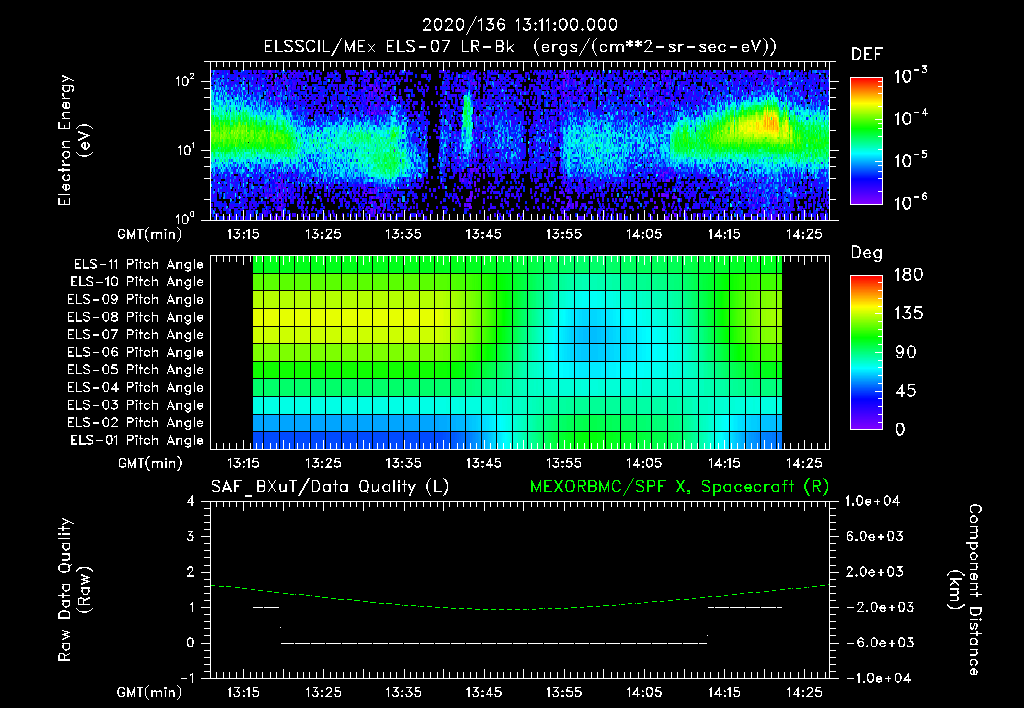1024x708 pixels.
Task: Click the 10^-3 value on DEF scale
Action: [x=910, y=76]
